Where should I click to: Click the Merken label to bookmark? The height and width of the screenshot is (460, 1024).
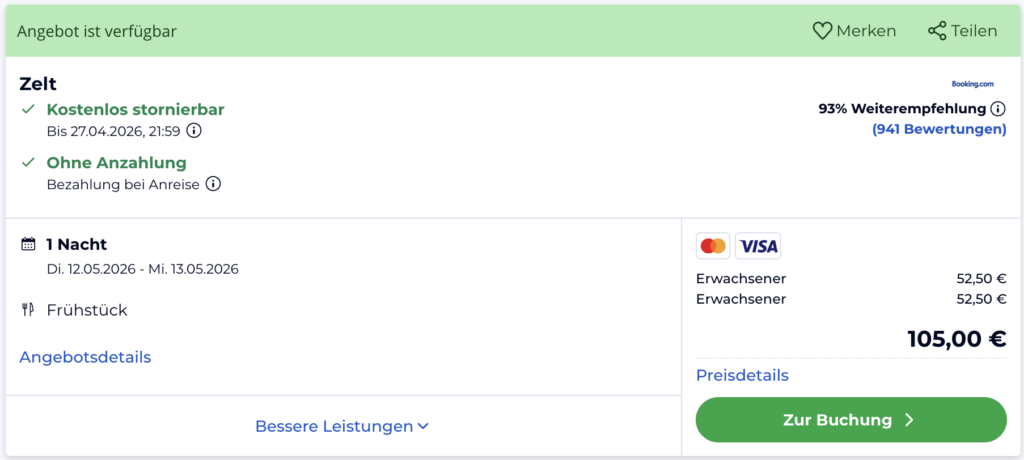pyautogui.click(x=866, y=31)
